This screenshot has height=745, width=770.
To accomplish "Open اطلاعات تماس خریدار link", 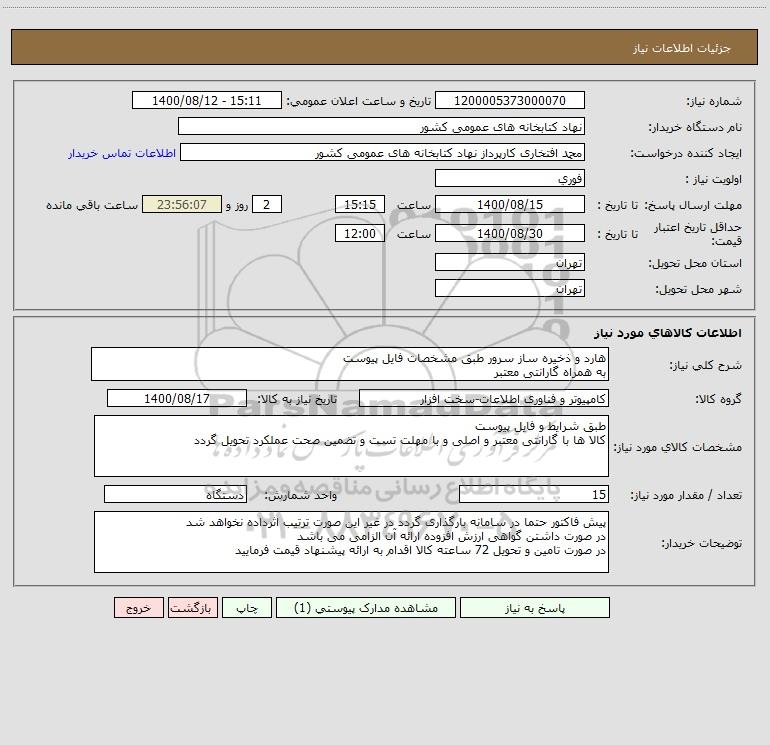I will click(122, 153).
